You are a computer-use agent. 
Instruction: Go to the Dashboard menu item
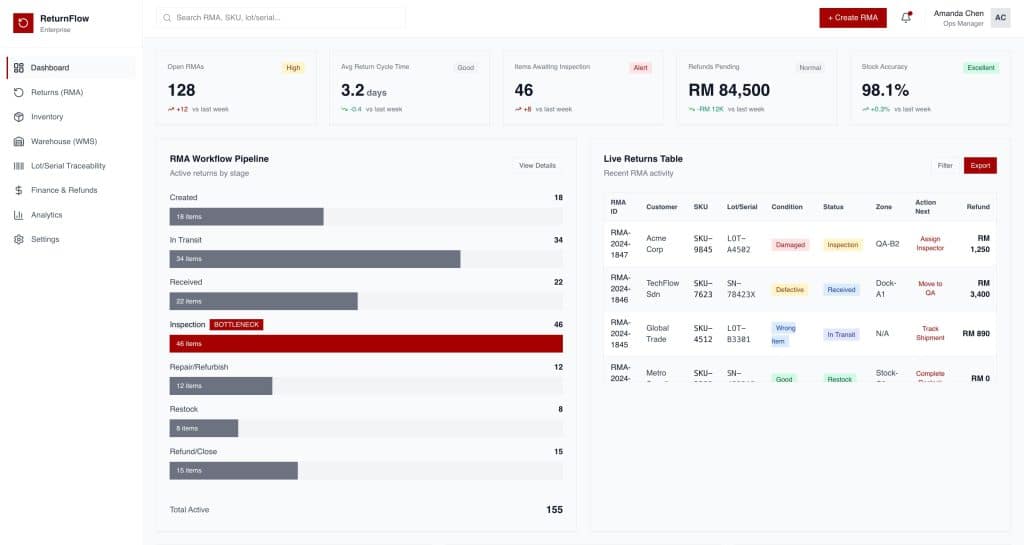(x=50, y=68)
